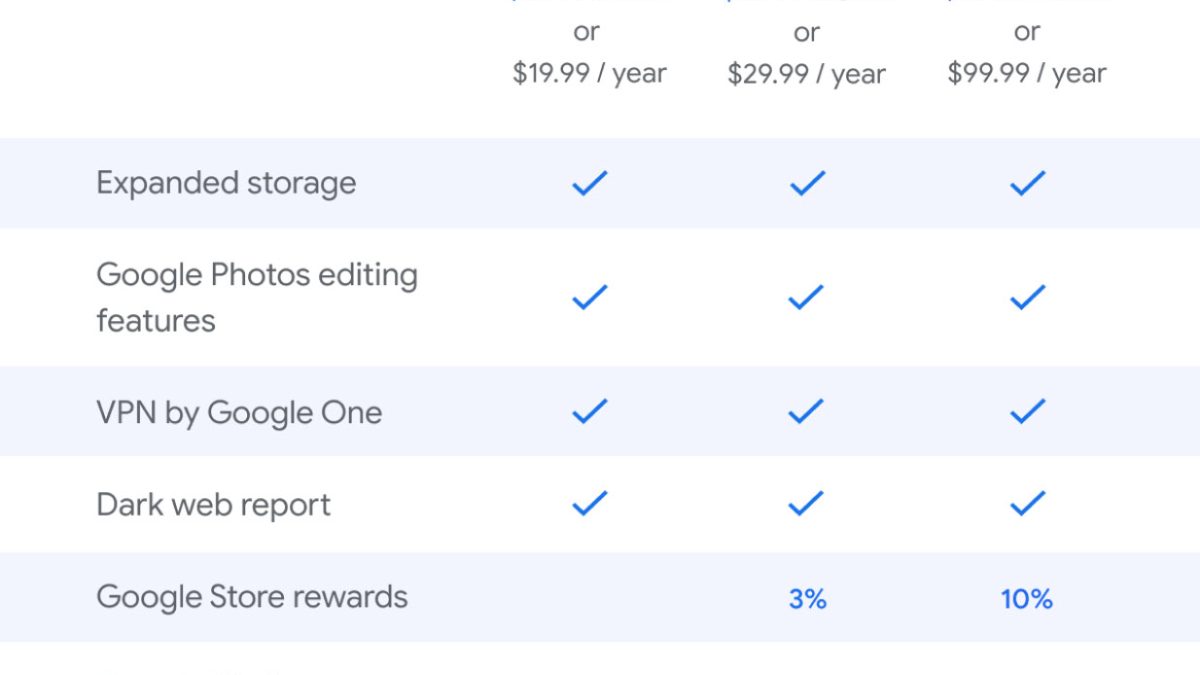This screenshot has width=1200, height=675.
Task: Click Google Photos editing checkmark in $19.99 column
Action: click(x=589, y=297)
